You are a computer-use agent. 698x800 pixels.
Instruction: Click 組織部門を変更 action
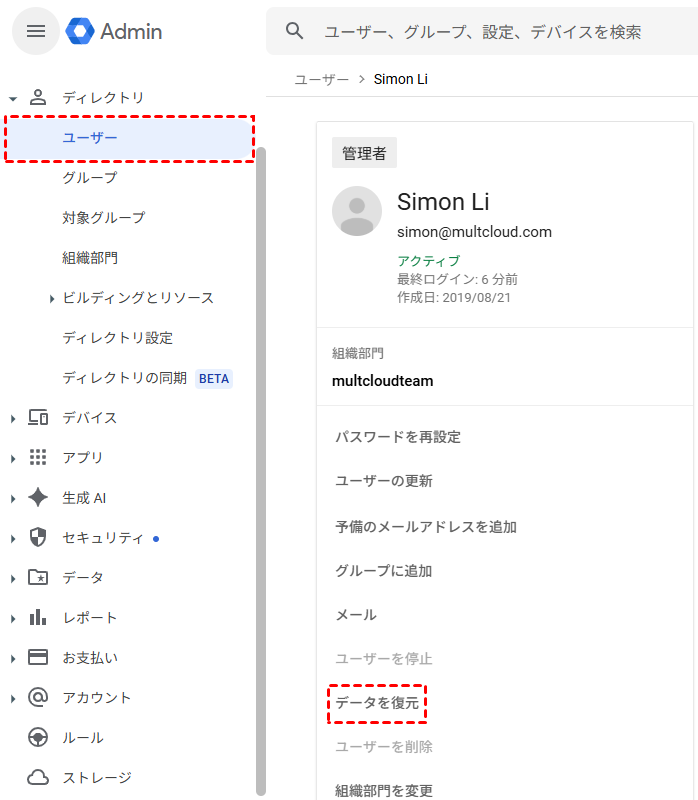(384, 790)
